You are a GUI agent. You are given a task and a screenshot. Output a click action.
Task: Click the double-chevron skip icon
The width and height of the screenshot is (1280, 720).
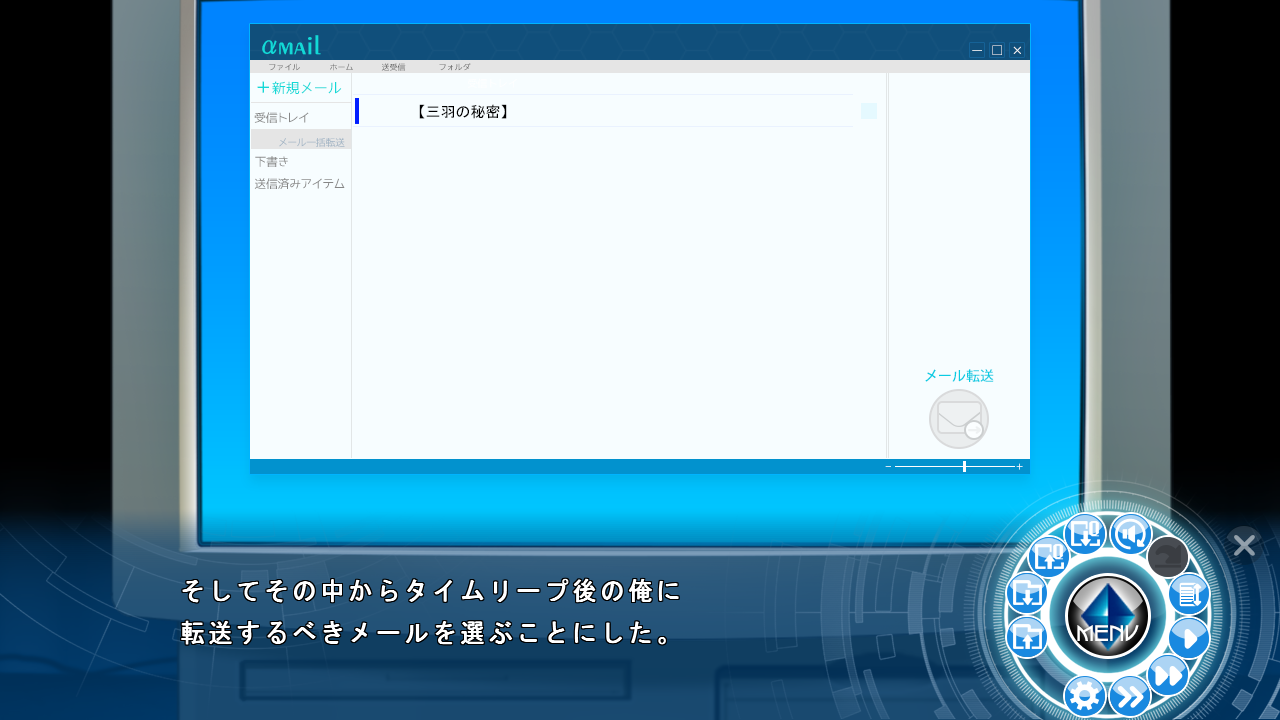[1130, 697]
